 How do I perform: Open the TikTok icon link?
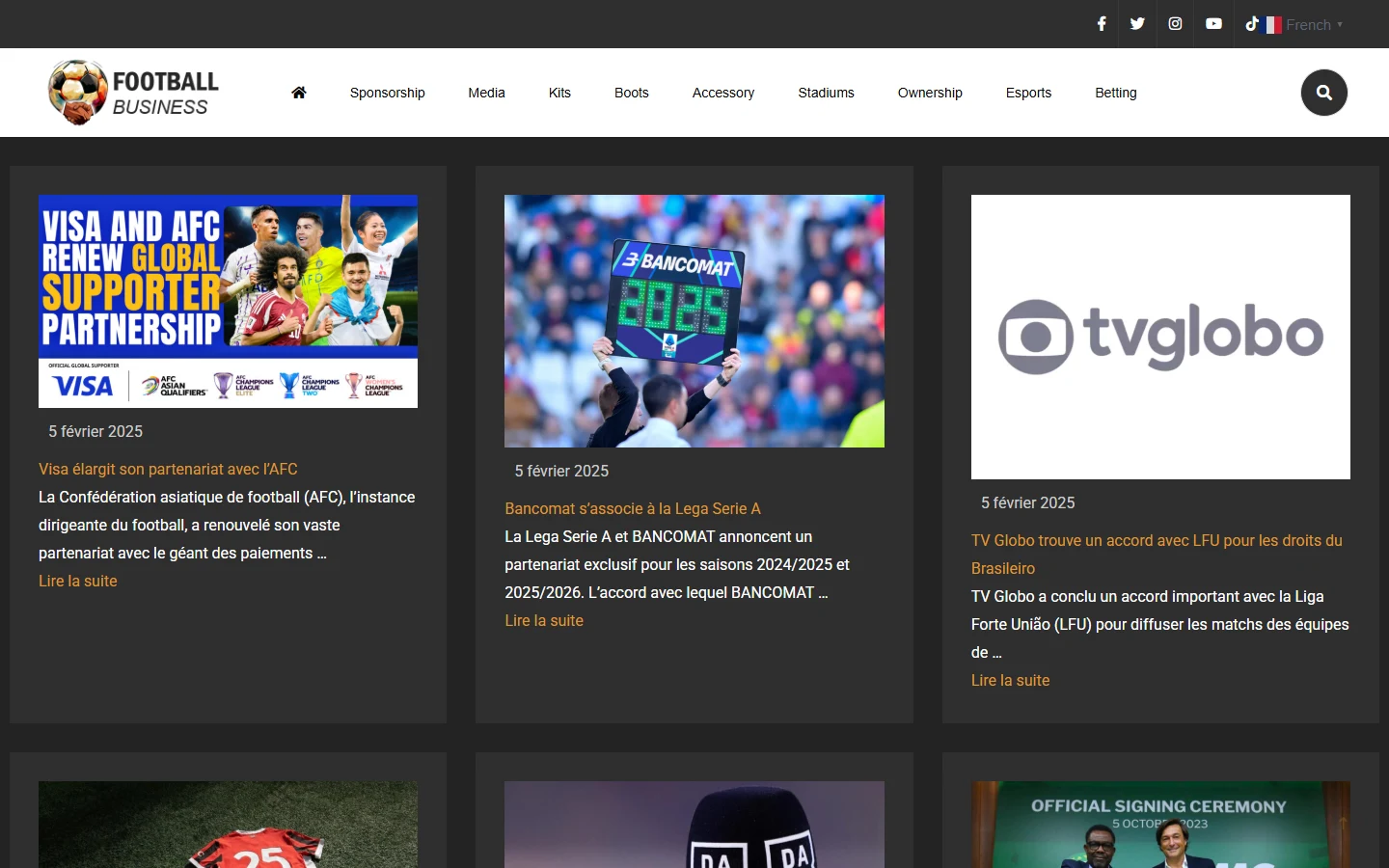(1252, 24)
